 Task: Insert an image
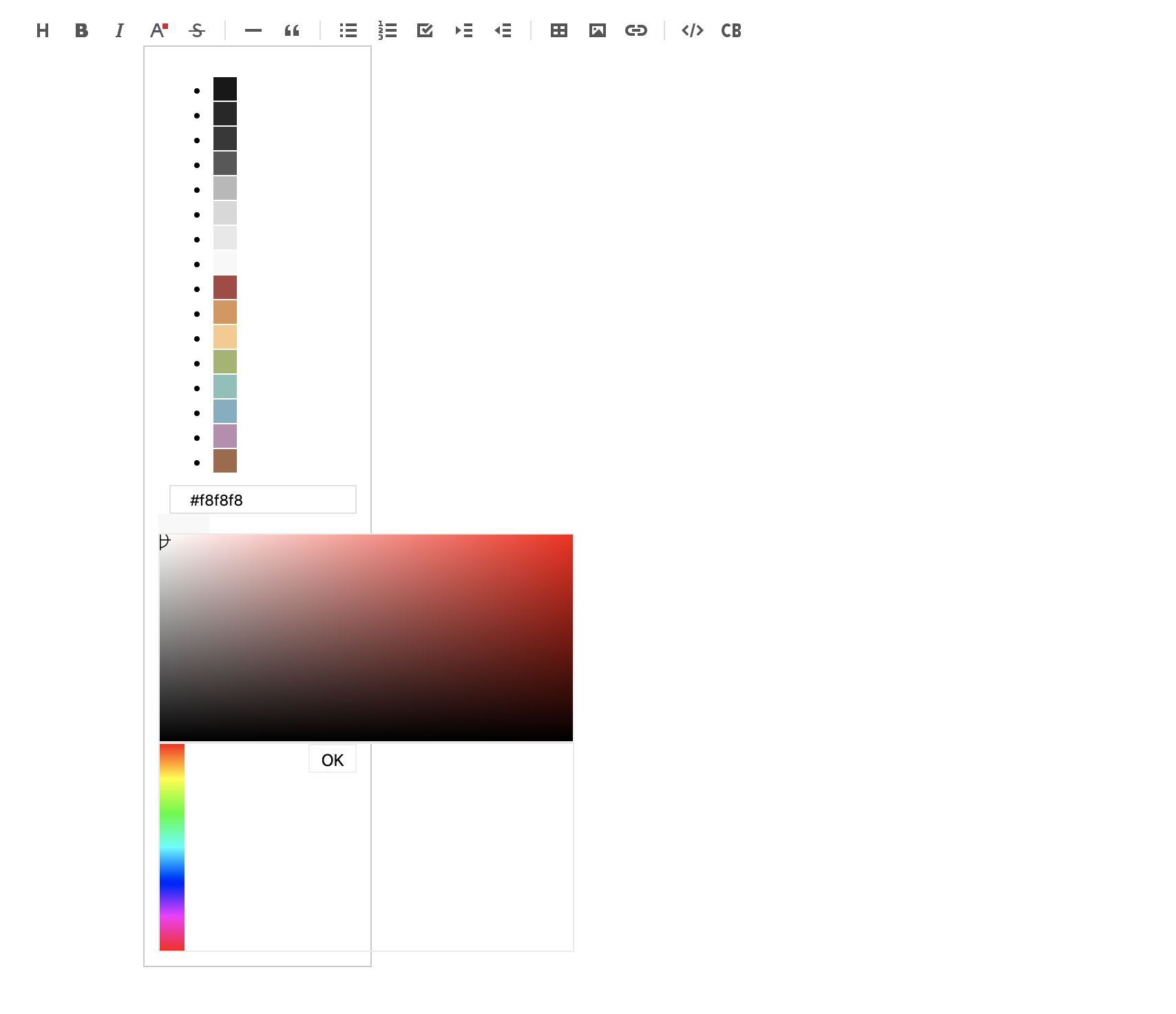pyautogui.click(x=598, y=30)
